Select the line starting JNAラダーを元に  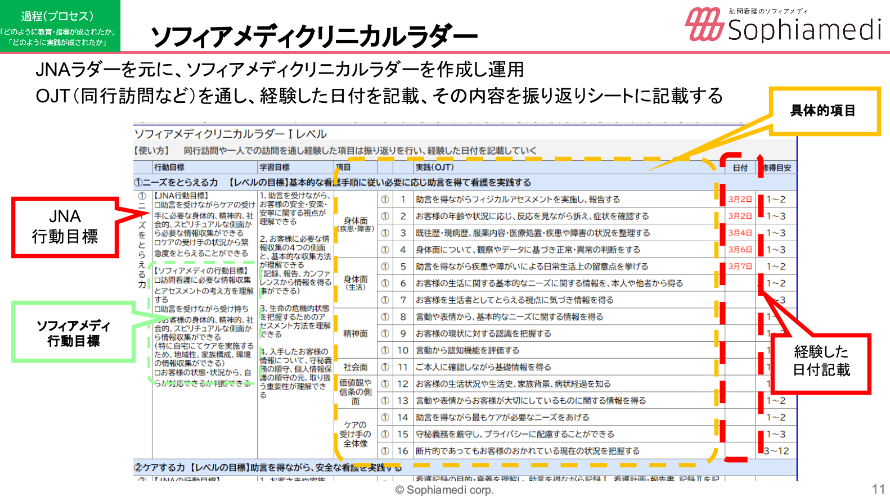click(280, 69)
